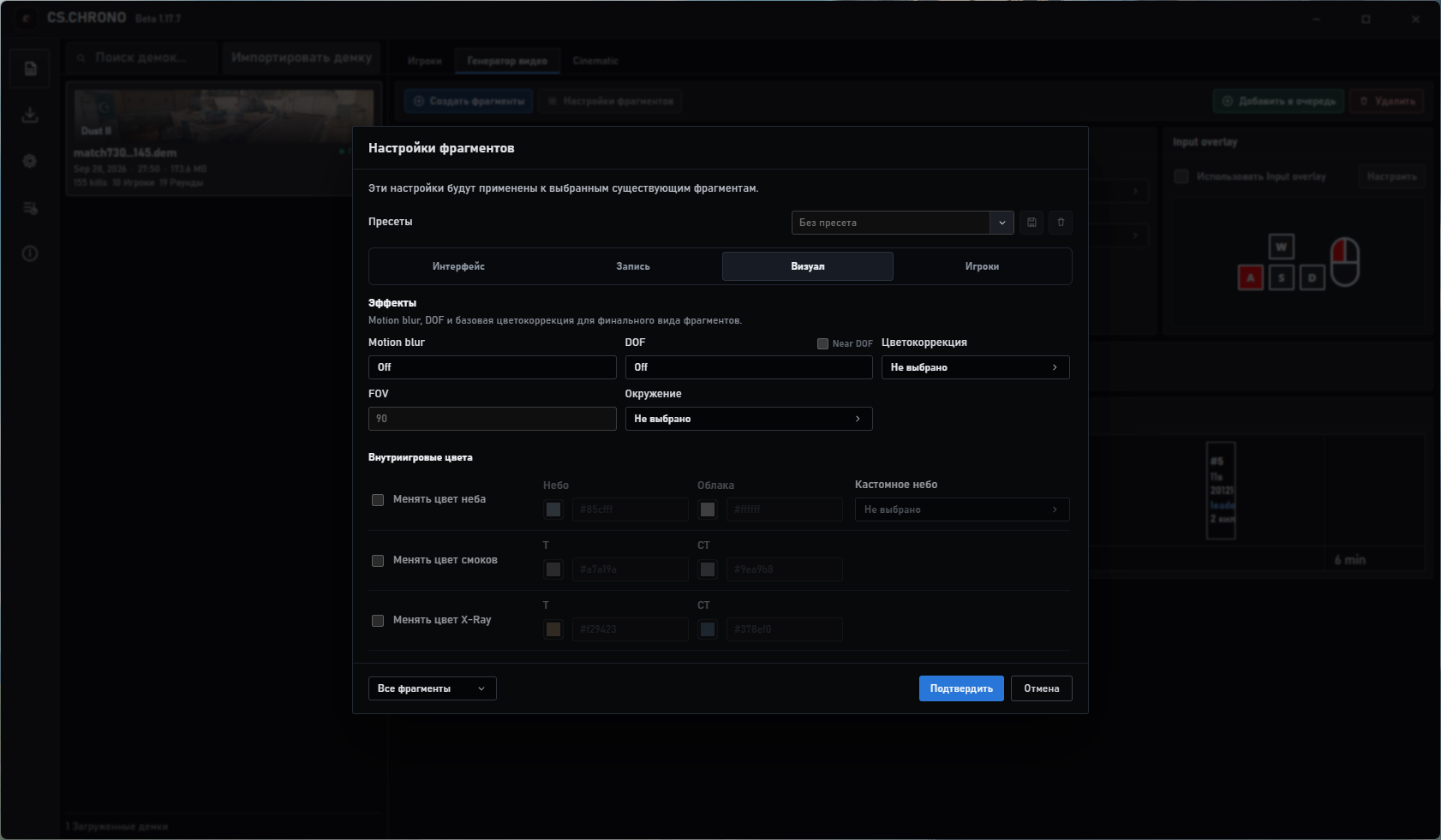This screenshot has height=840, width=1441.
Task: Enable Менять цвет X-Ray checkbox
Action: point(378,621)
